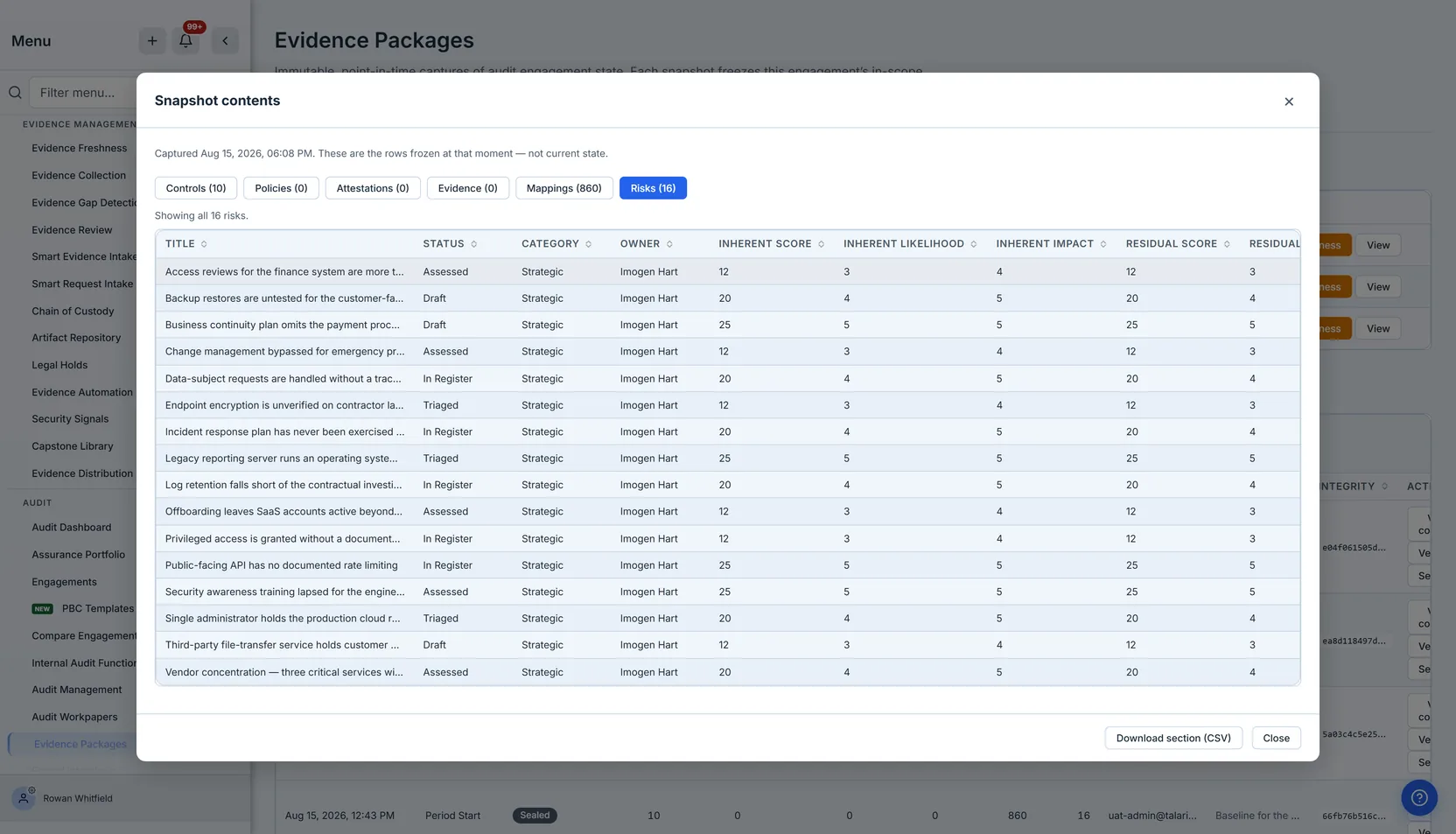Select row 'Log retention falls short'
The height and width of the screenshot is (834, 1456).
click(728, 485)
